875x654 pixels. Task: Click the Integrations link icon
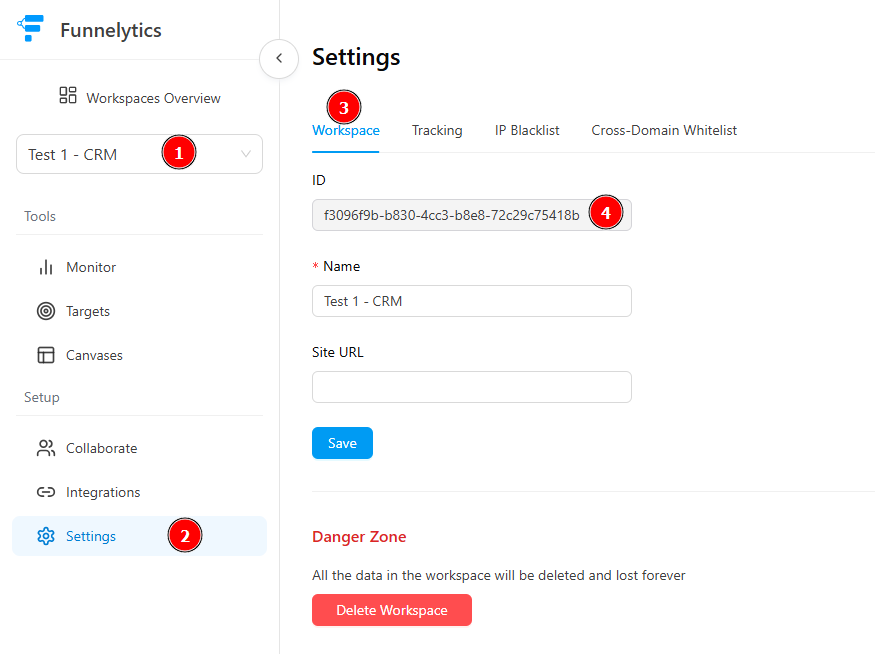(46, 492)
